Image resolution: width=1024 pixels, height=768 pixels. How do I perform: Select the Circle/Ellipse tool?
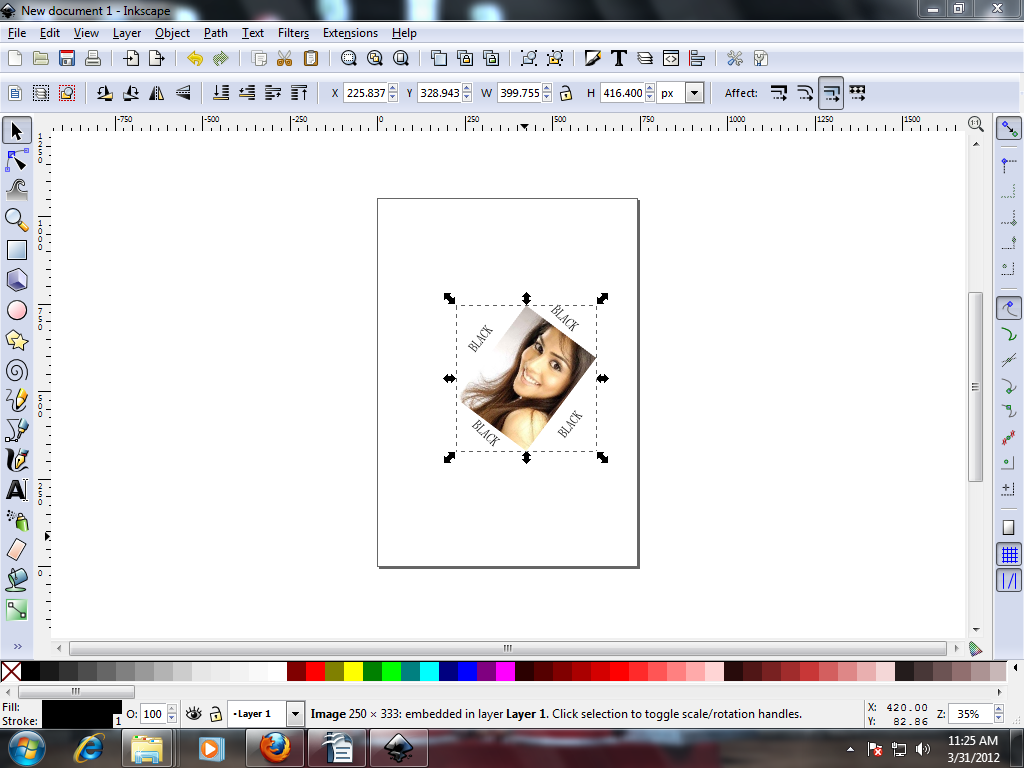coord(17,310)
